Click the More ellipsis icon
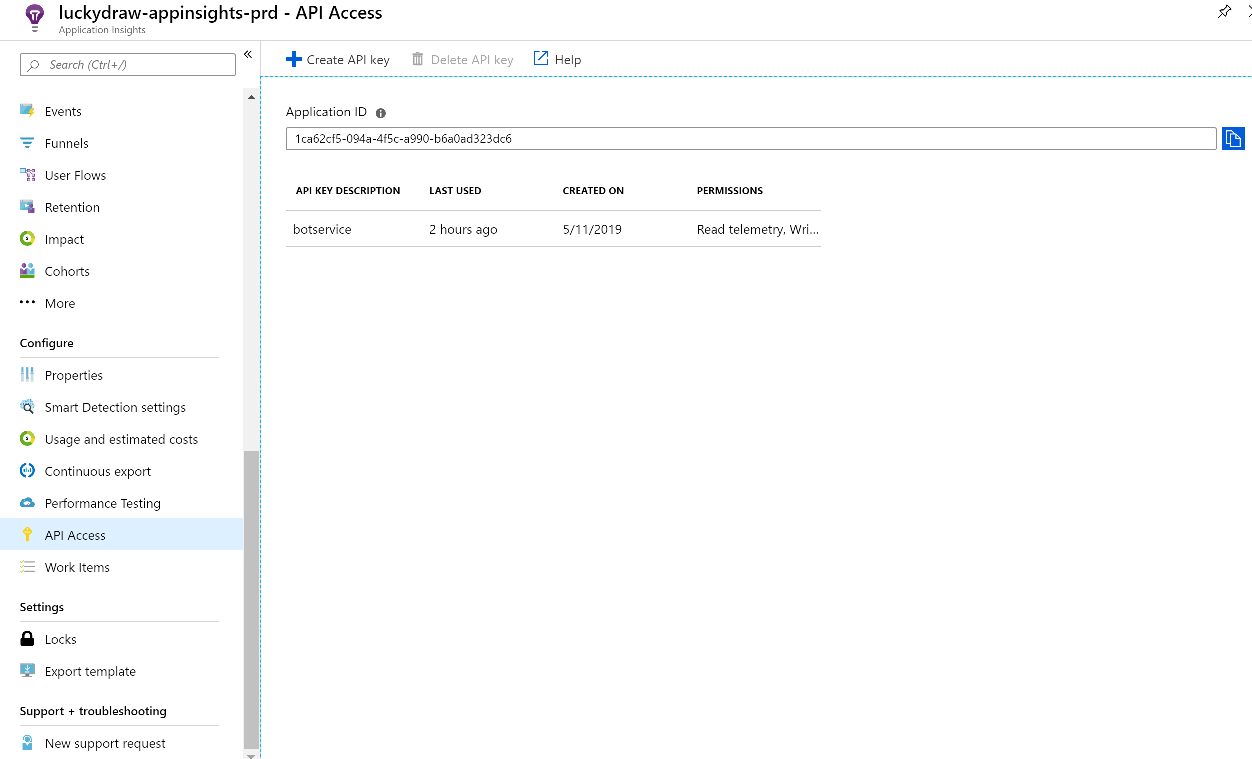 pyautogui.click(x=28, y=303)
